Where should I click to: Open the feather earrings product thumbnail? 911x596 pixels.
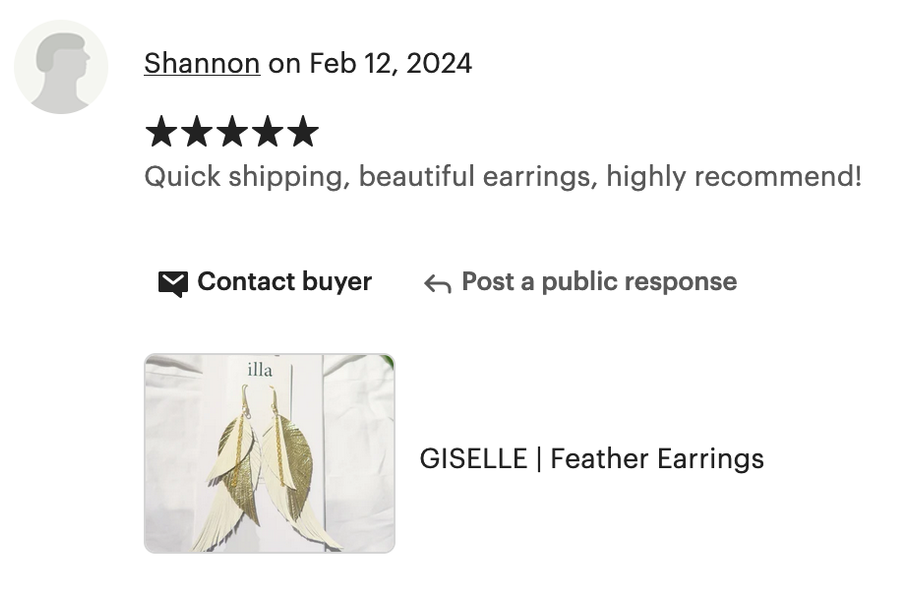point(270,453)
